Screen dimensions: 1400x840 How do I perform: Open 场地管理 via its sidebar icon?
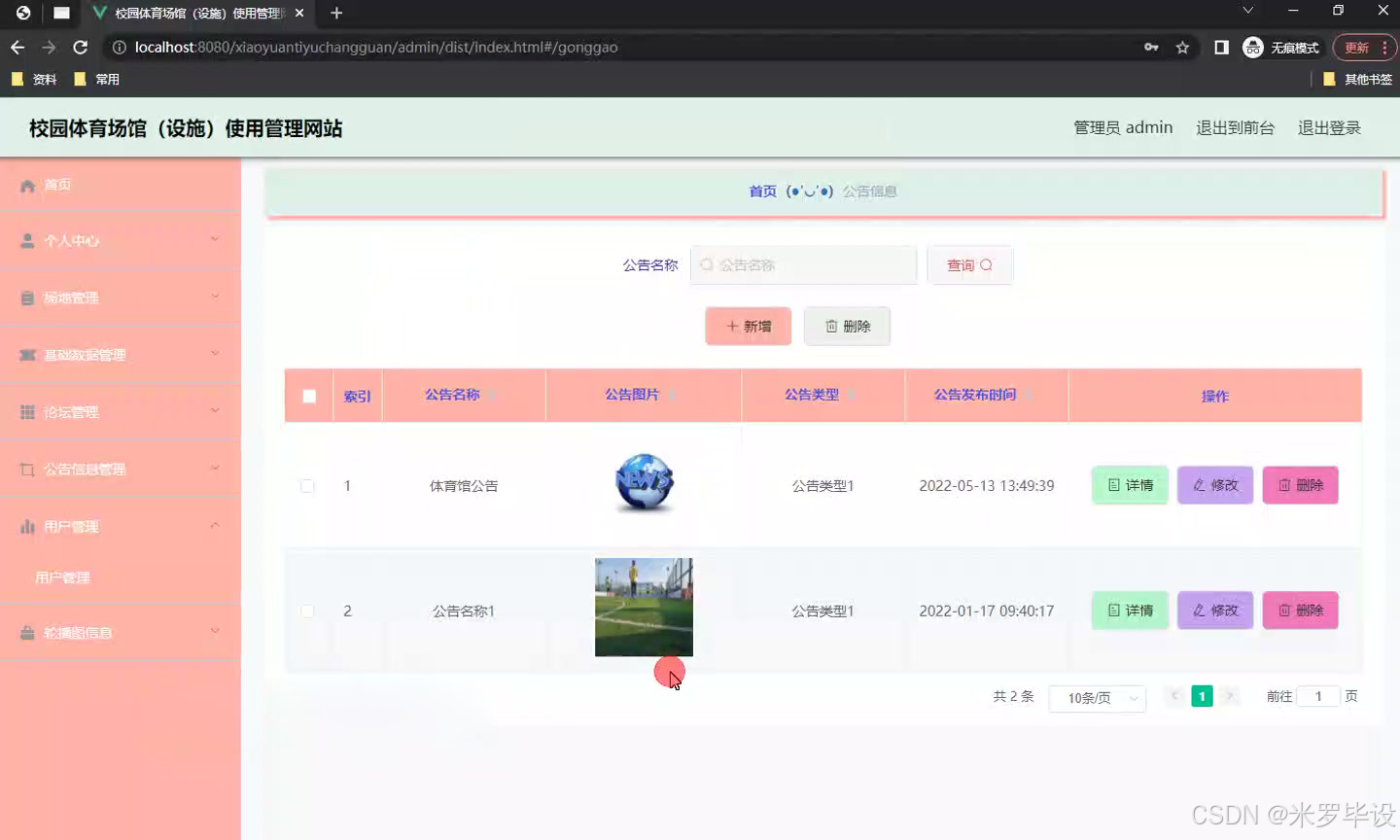coord(27,297)
